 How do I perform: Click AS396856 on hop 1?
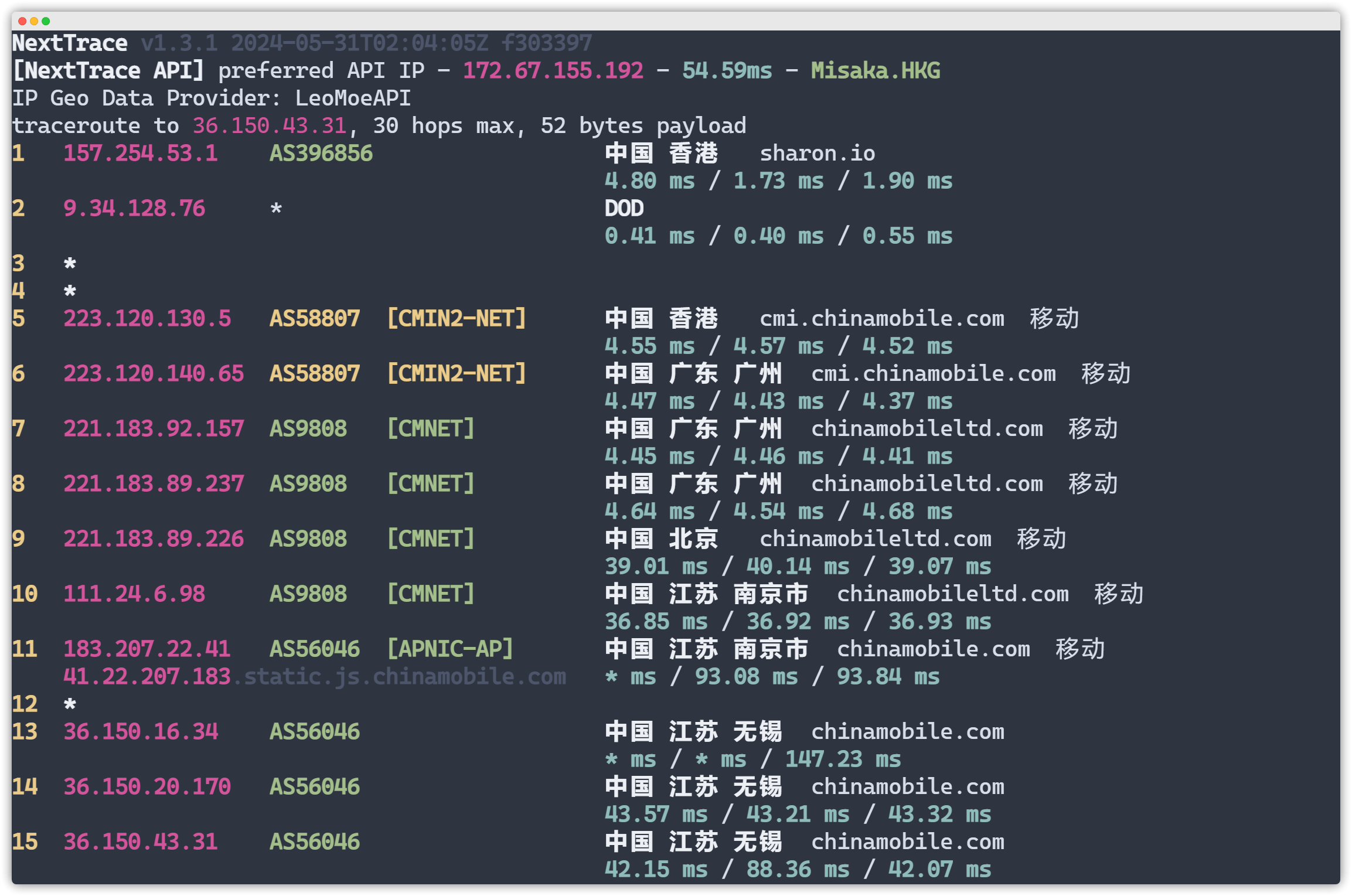(321, 154)
